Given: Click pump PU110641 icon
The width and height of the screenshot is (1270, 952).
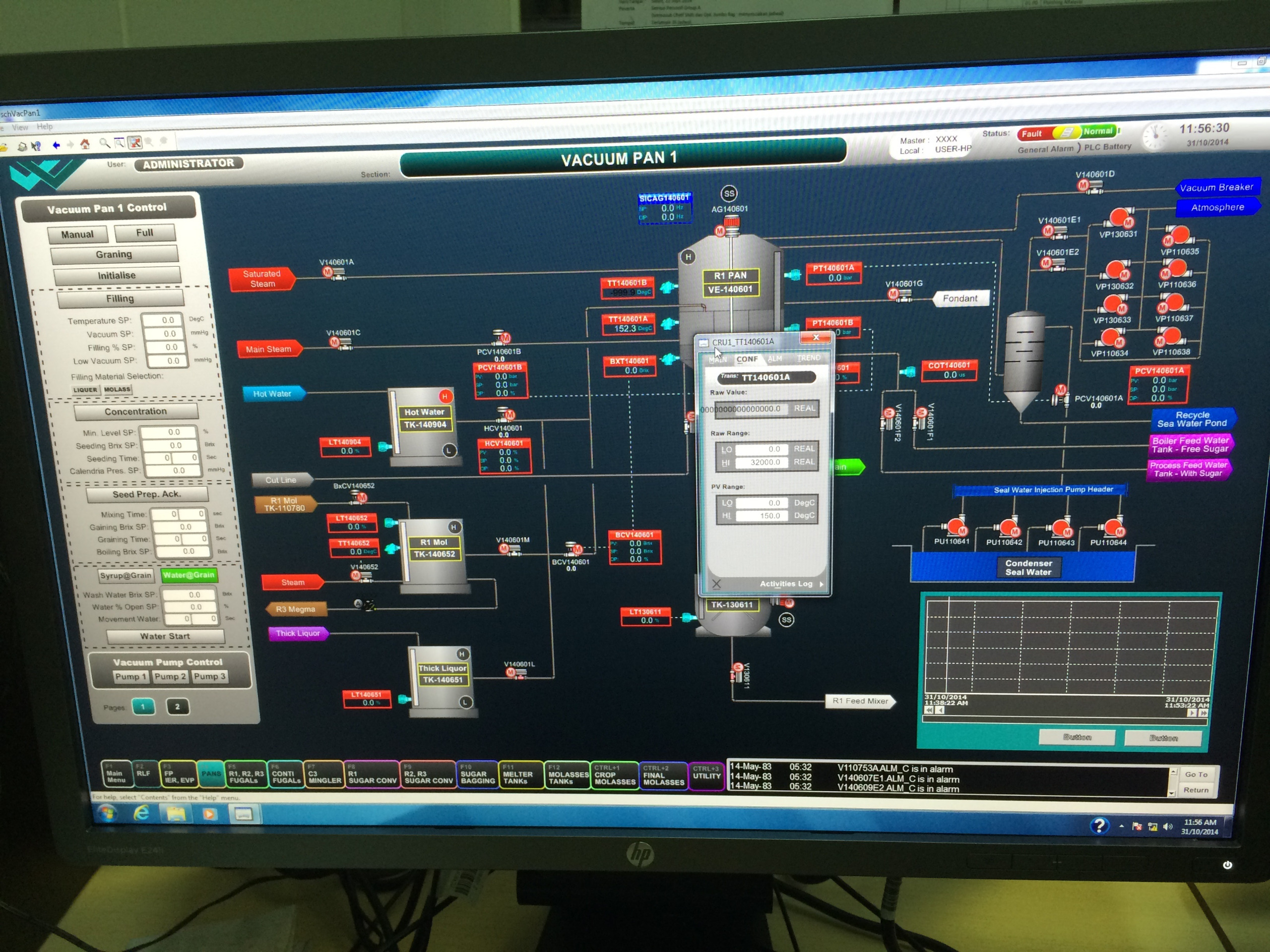Looking at the screenshot, I should pyautogui.click(x=956, y=526).
